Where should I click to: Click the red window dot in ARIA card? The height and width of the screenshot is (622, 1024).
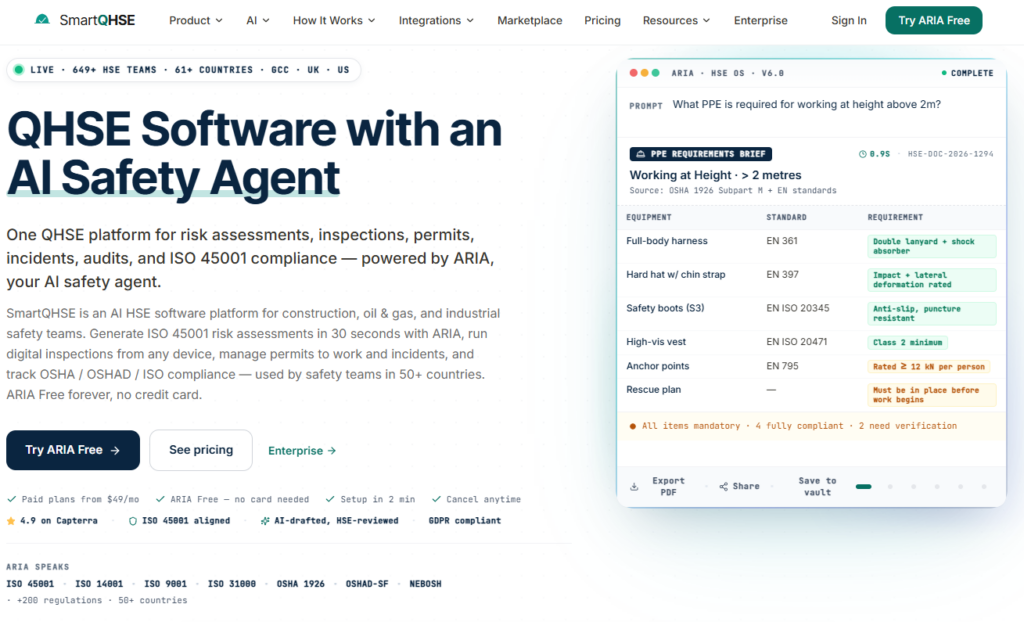[x=633, y=73]
